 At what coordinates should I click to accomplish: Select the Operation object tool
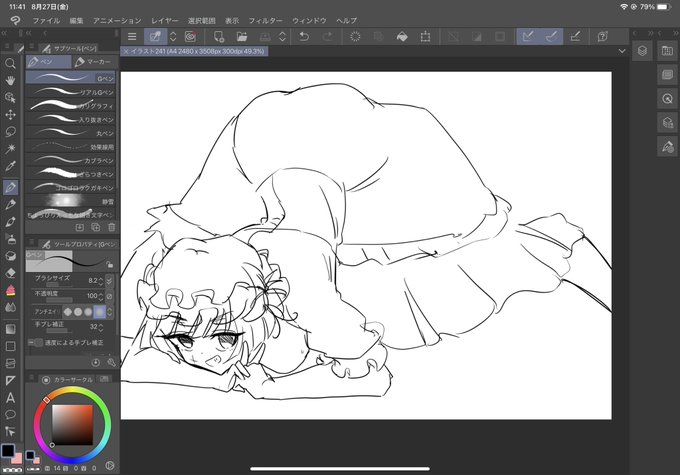(x=10, y=98)
